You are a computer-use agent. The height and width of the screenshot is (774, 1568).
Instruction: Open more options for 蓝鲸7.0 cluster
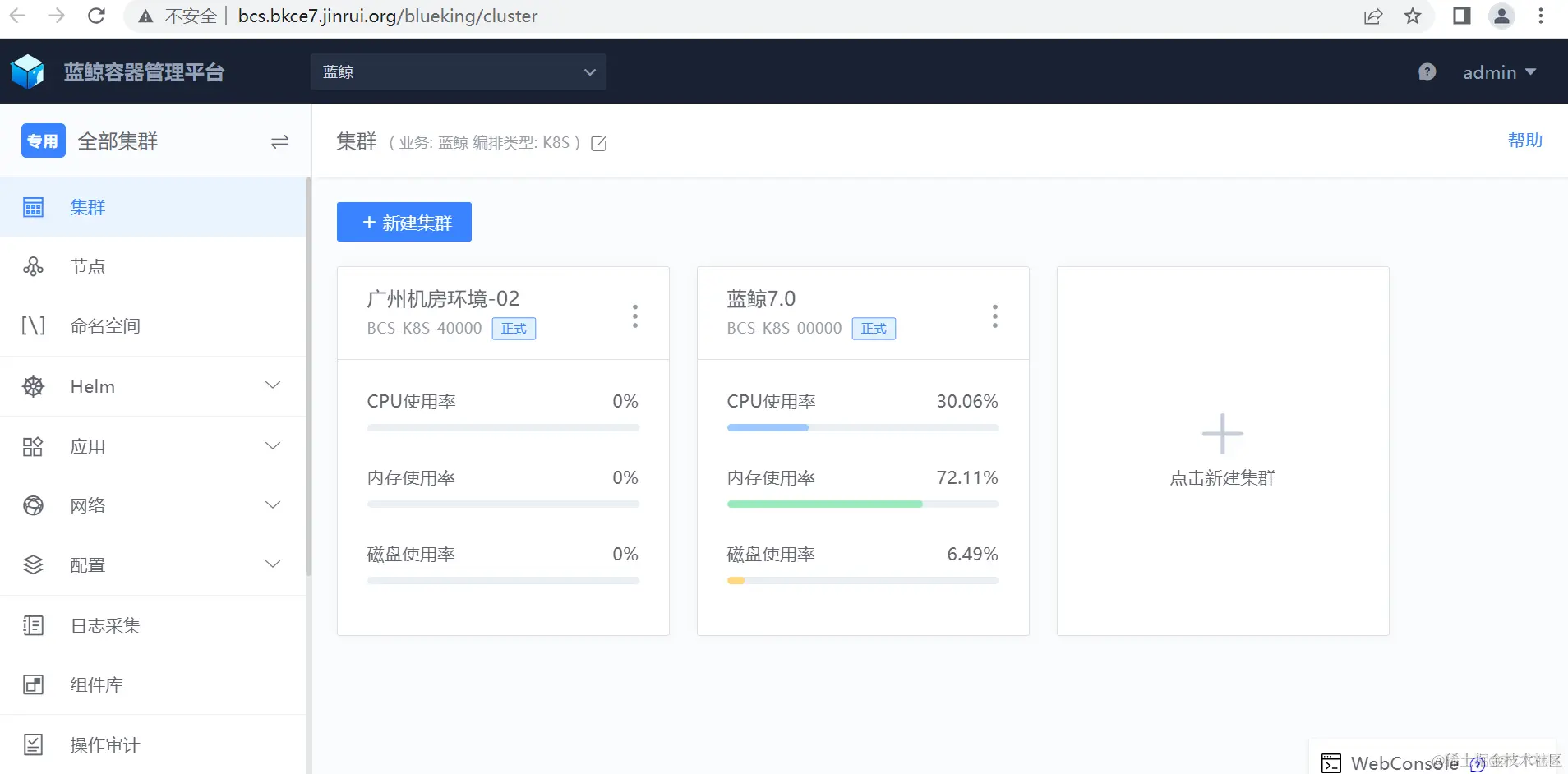tap(994, 316)
